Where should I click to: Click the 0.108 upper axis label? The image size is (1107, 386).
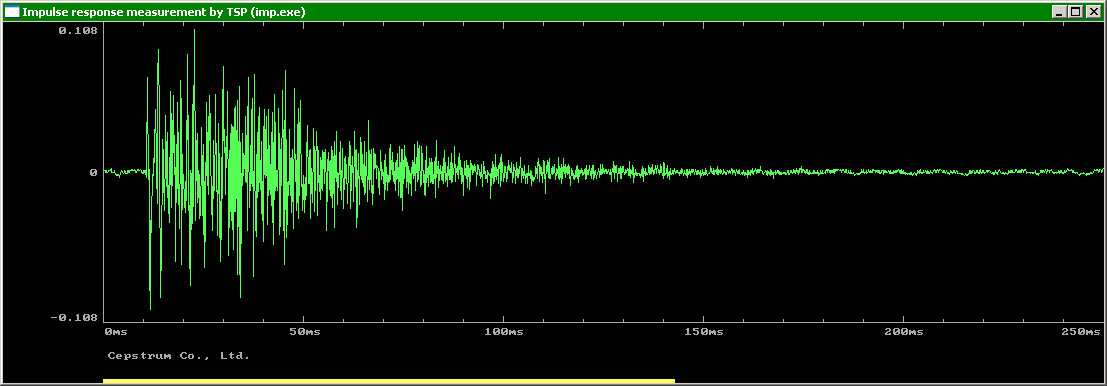pos(78,30)
